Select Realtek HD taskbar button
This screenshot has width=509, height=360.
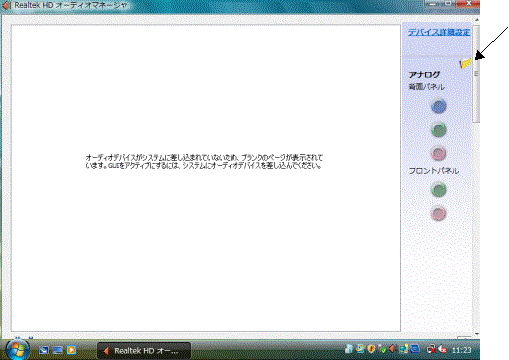tap(144, 351)
